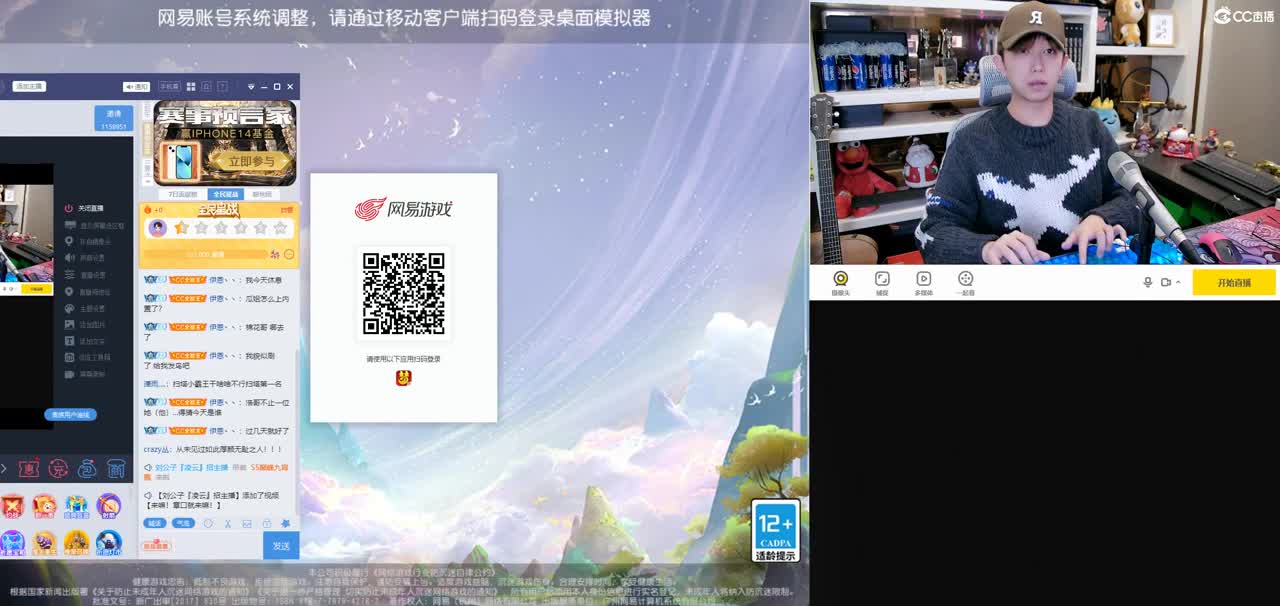Click the game app icon below QR code
1280x606 pixels.
[403, 377]
